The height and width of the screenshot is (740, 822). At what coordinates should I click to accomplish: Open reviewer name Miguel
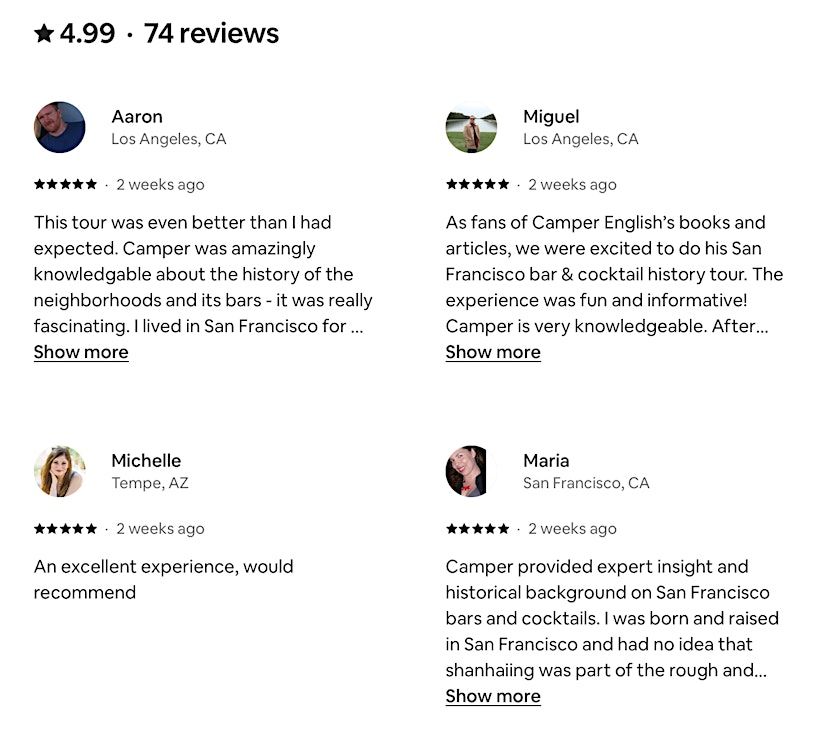click(551, 116)
